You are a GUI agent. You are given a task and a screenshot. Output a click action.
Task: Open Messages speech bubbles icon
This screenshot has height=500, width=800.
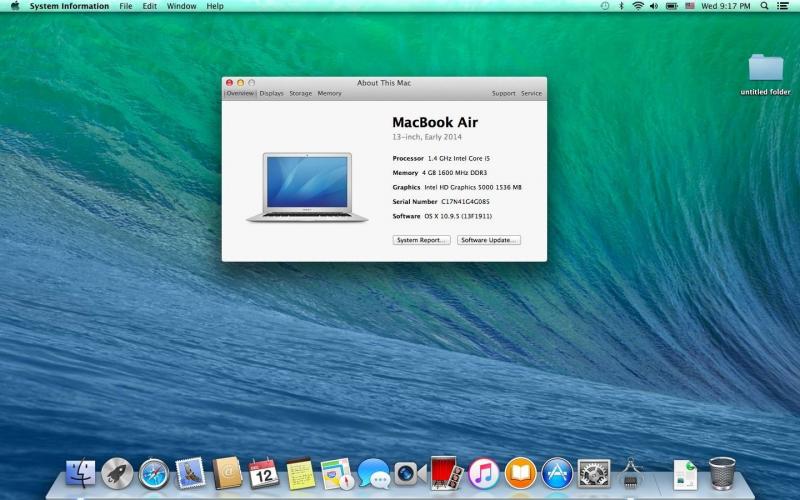373,473
